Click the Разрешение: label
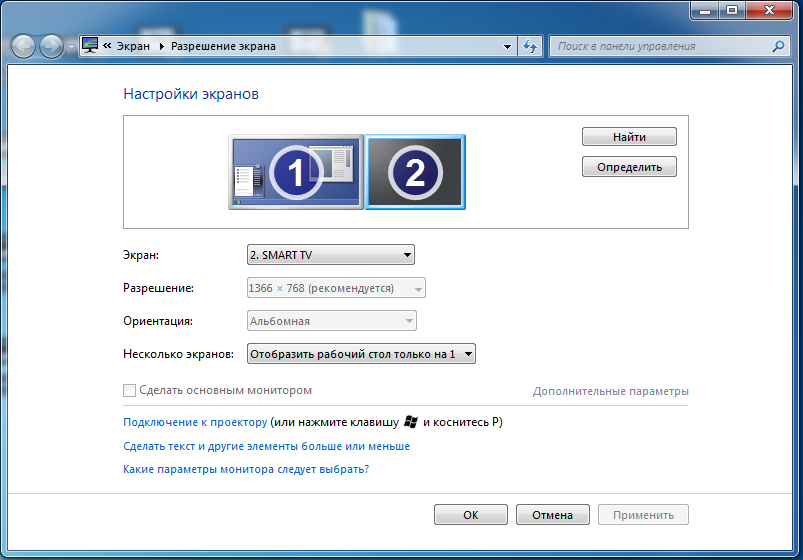The width and height of the screenshot is (803, 560). click(x=158, y=288)
